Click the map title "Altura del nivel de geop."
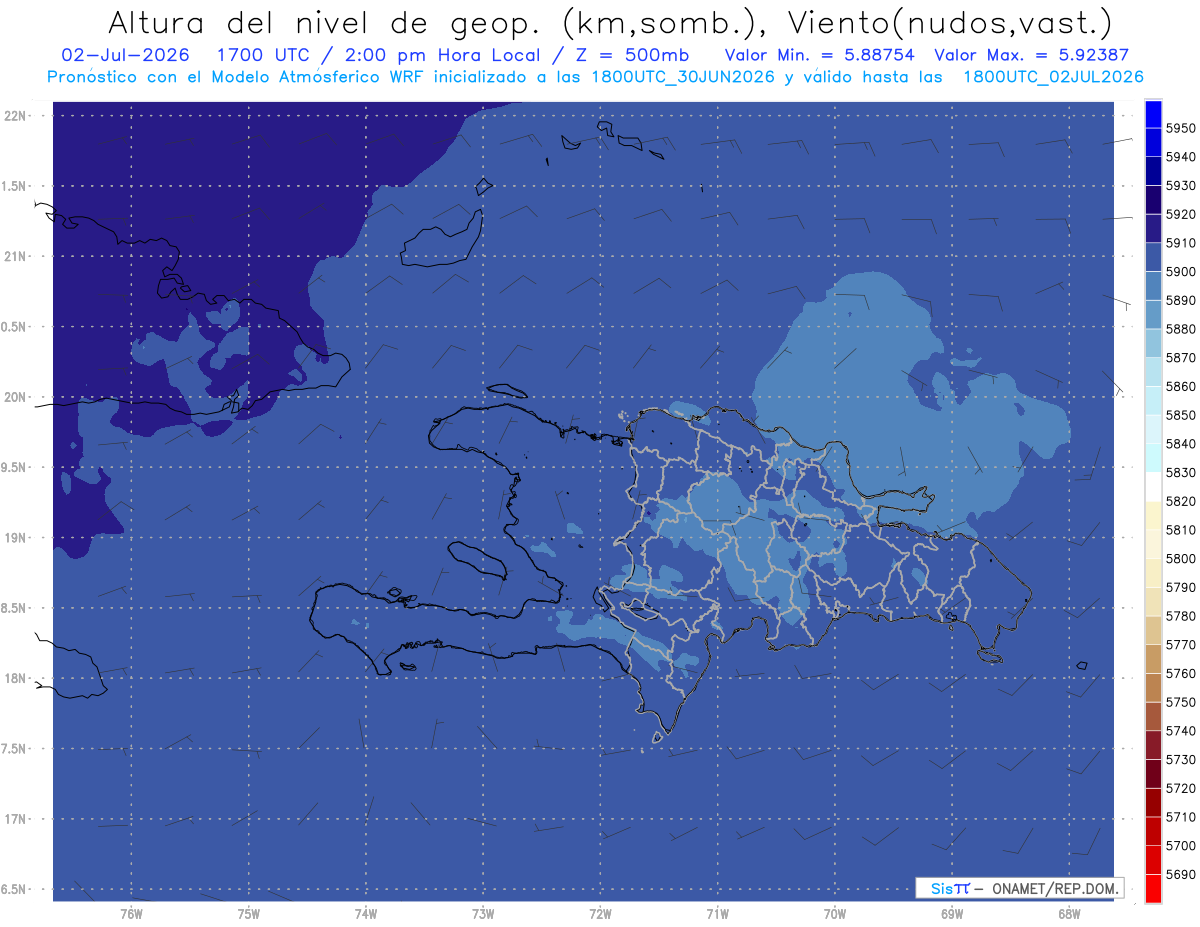1200x927 pixels. (327, 23)
